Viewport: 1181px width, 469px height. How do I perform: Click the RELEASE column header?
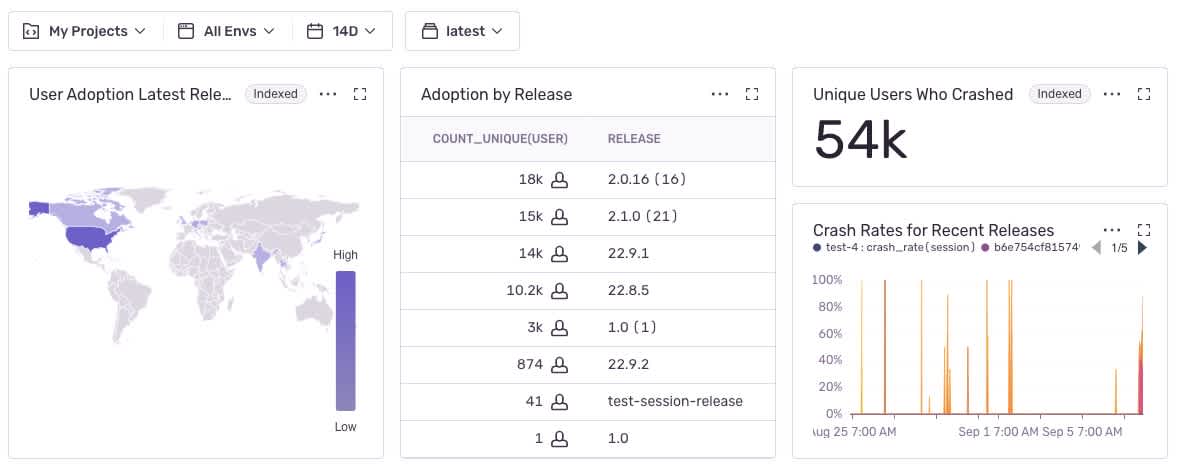tap(634, 139)
